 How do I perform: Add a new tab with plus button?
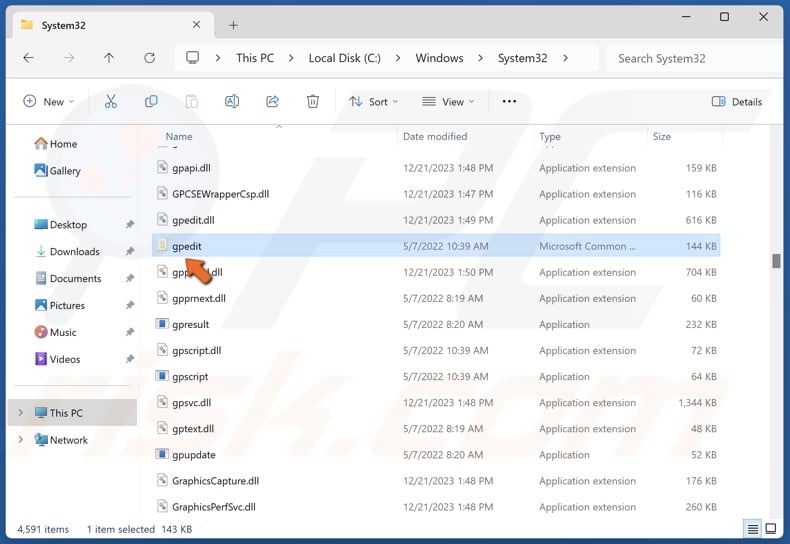(233, 25)
